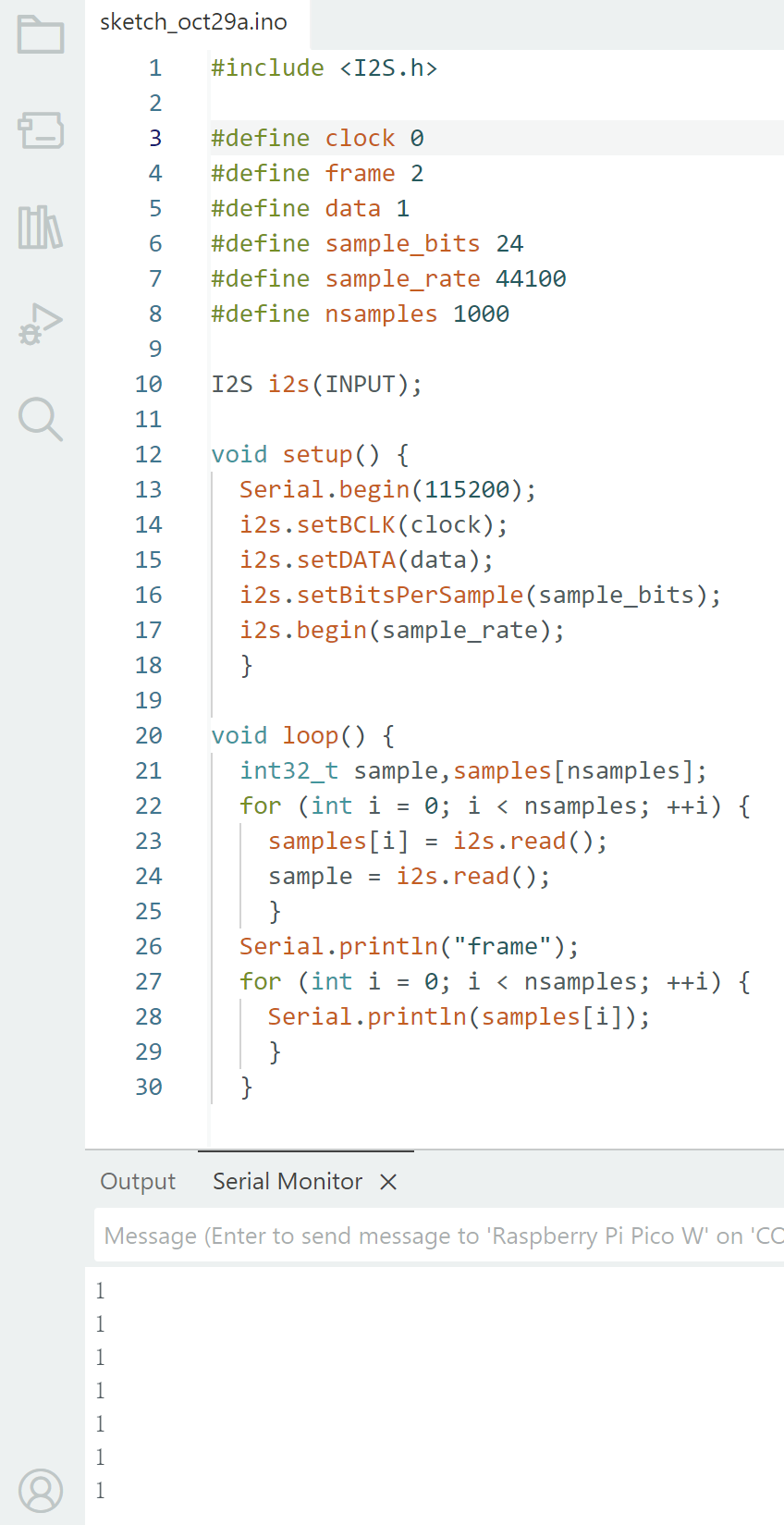Image resolution: width=784 pixels, height=1525 pixels.
Task: Open the Debug panel
Action: coord(41,324)
